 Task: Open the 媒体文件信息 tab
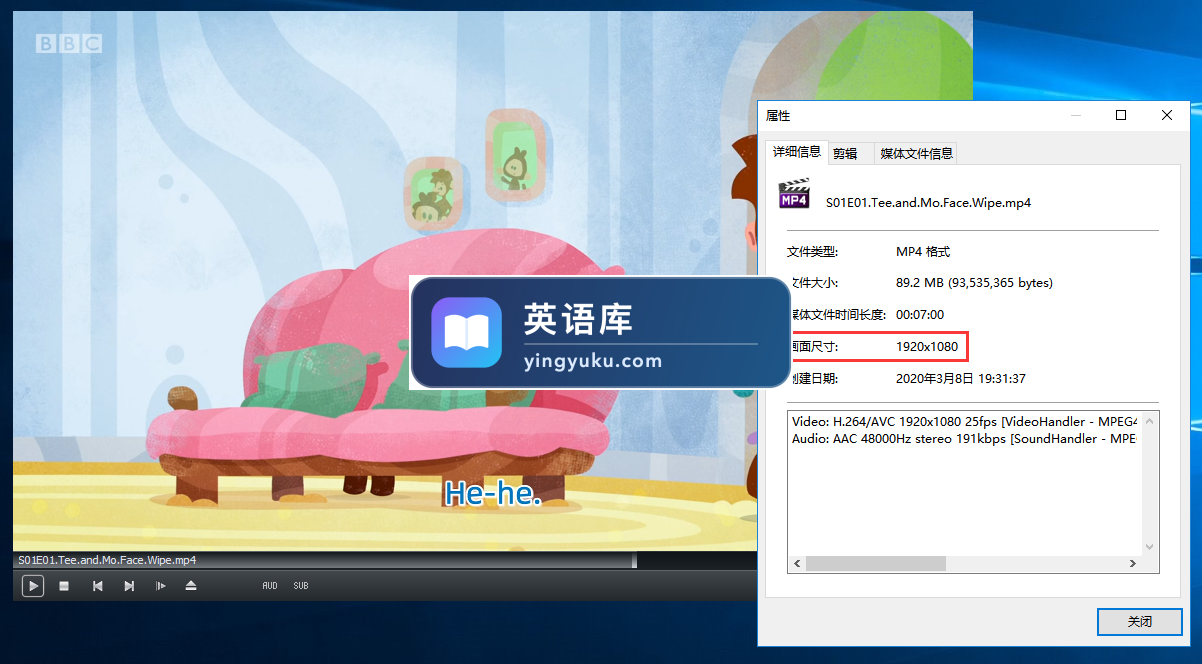(916, 153)
